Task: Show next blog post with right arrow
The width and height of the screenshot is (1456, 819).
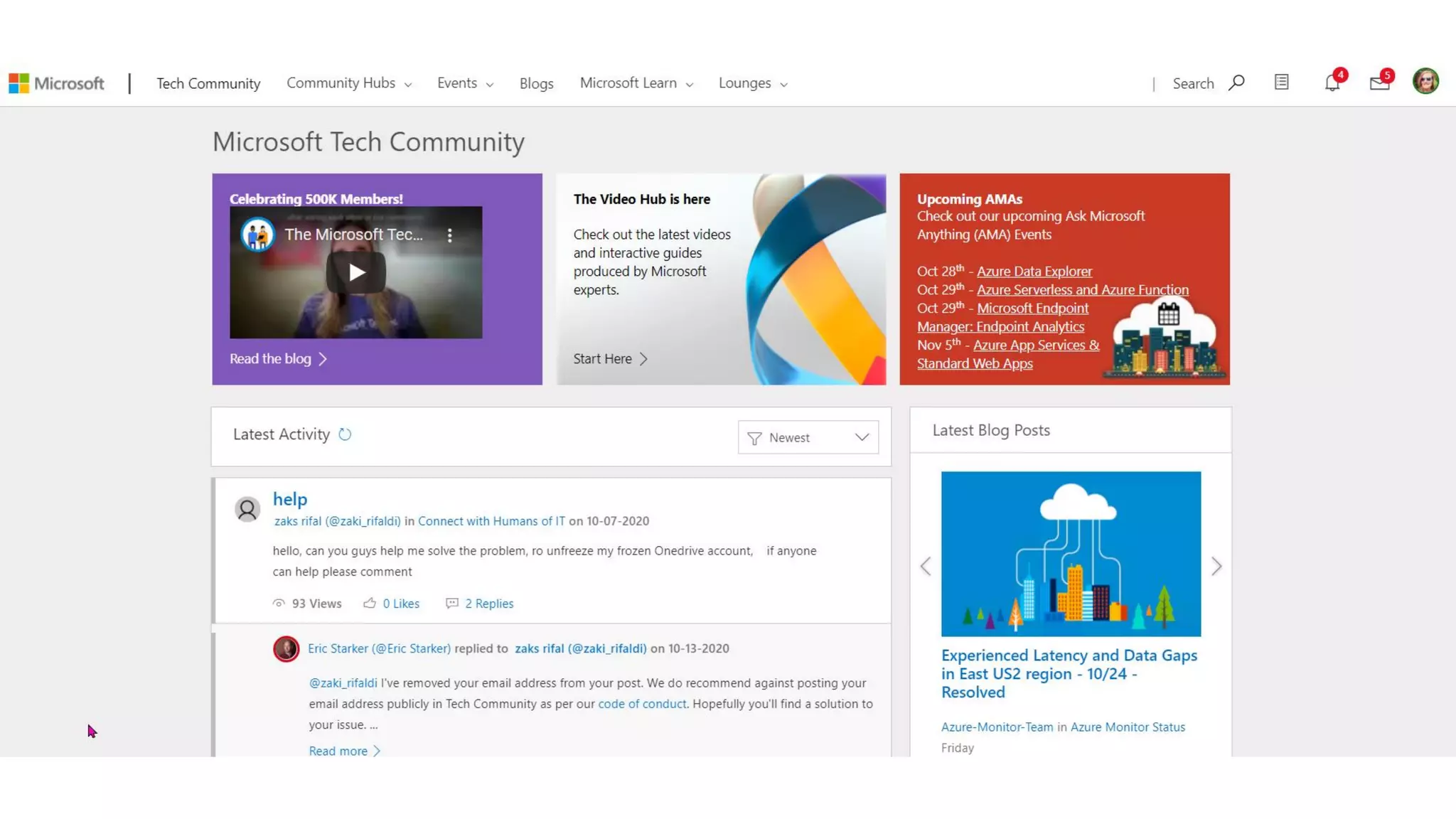Action: [x=1216, y=567]
